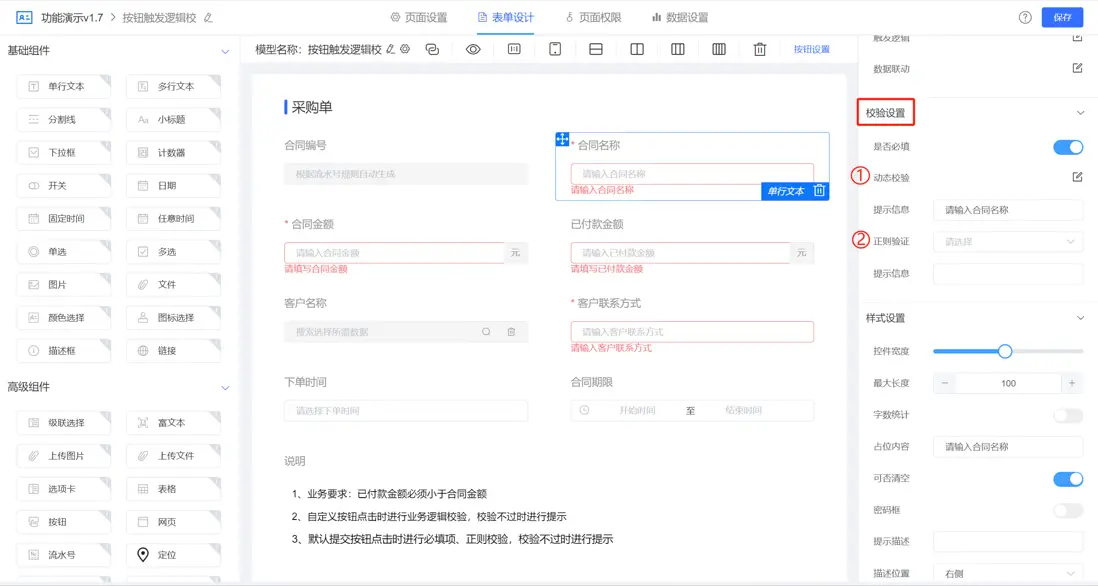Click the 保存 save button
This screenshot has width=1098, height=586.
1062,17
